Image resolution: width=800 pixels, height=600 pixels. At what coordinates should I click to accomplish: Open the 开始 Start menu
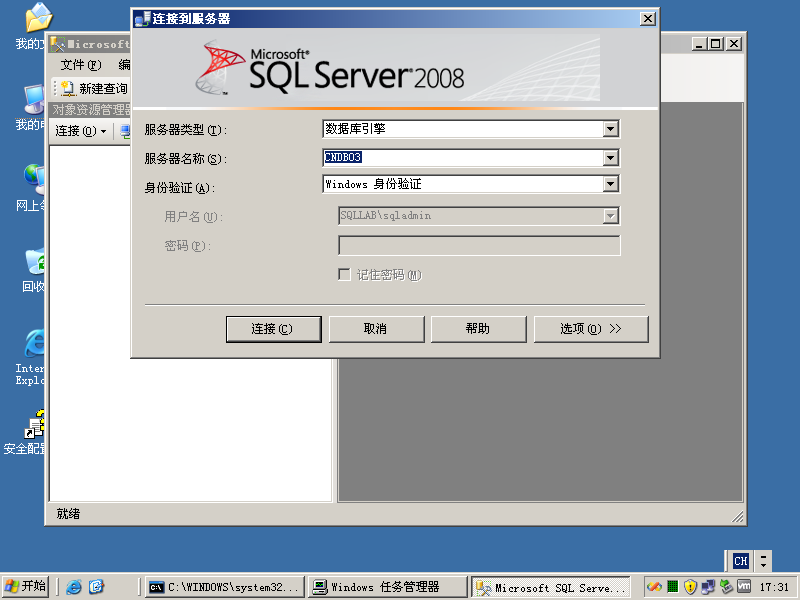26,586
